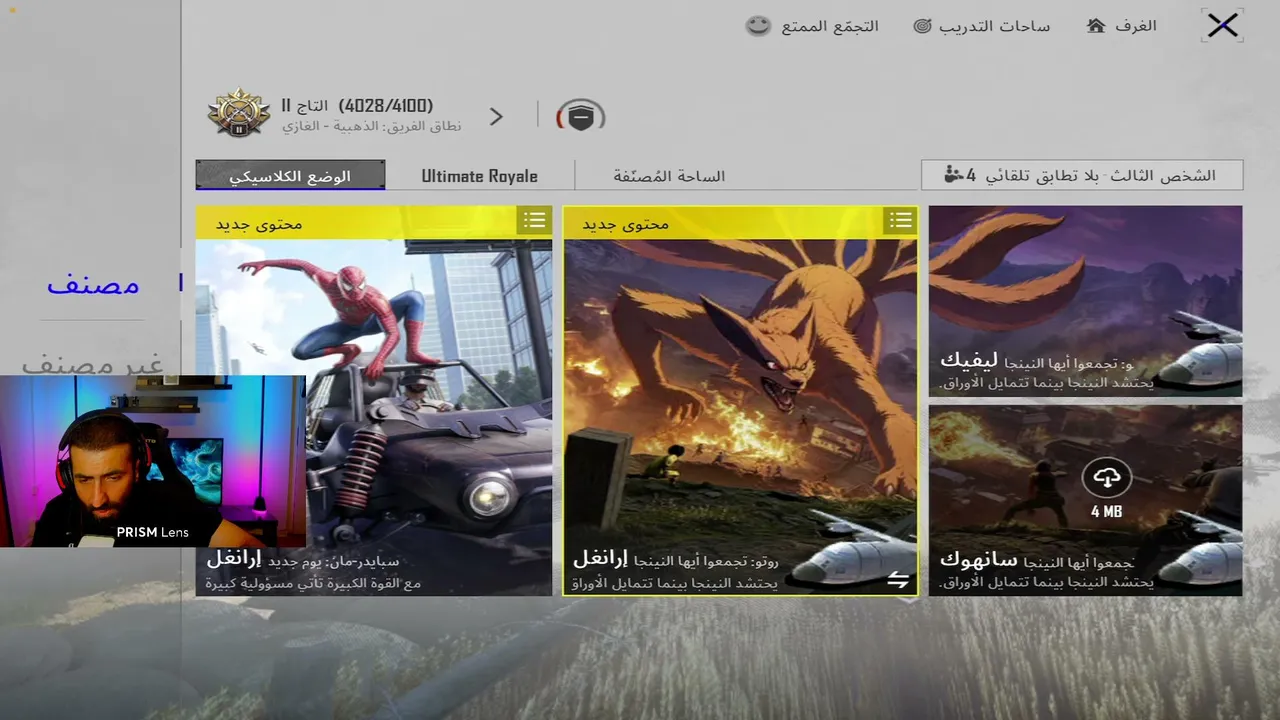
Task: Select the ليفيك map card
Action: coord(1085,301)
